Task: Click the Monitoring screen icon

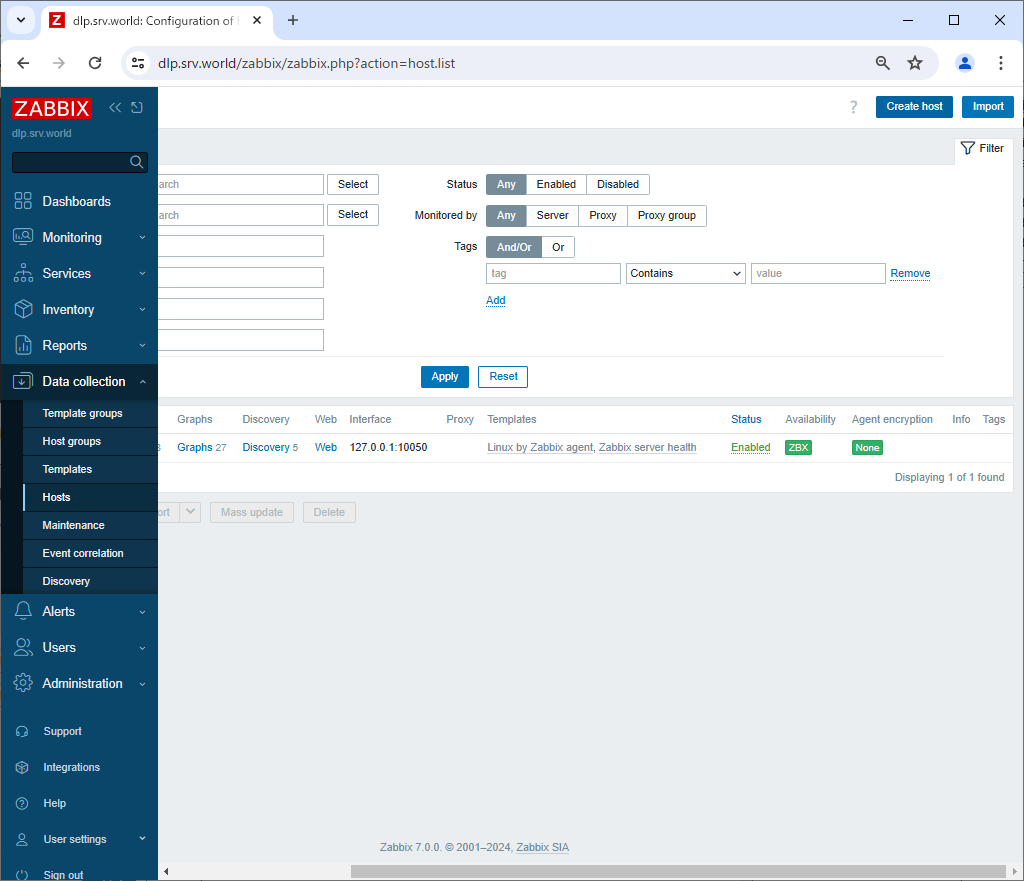Action: (x=23, y=237)
